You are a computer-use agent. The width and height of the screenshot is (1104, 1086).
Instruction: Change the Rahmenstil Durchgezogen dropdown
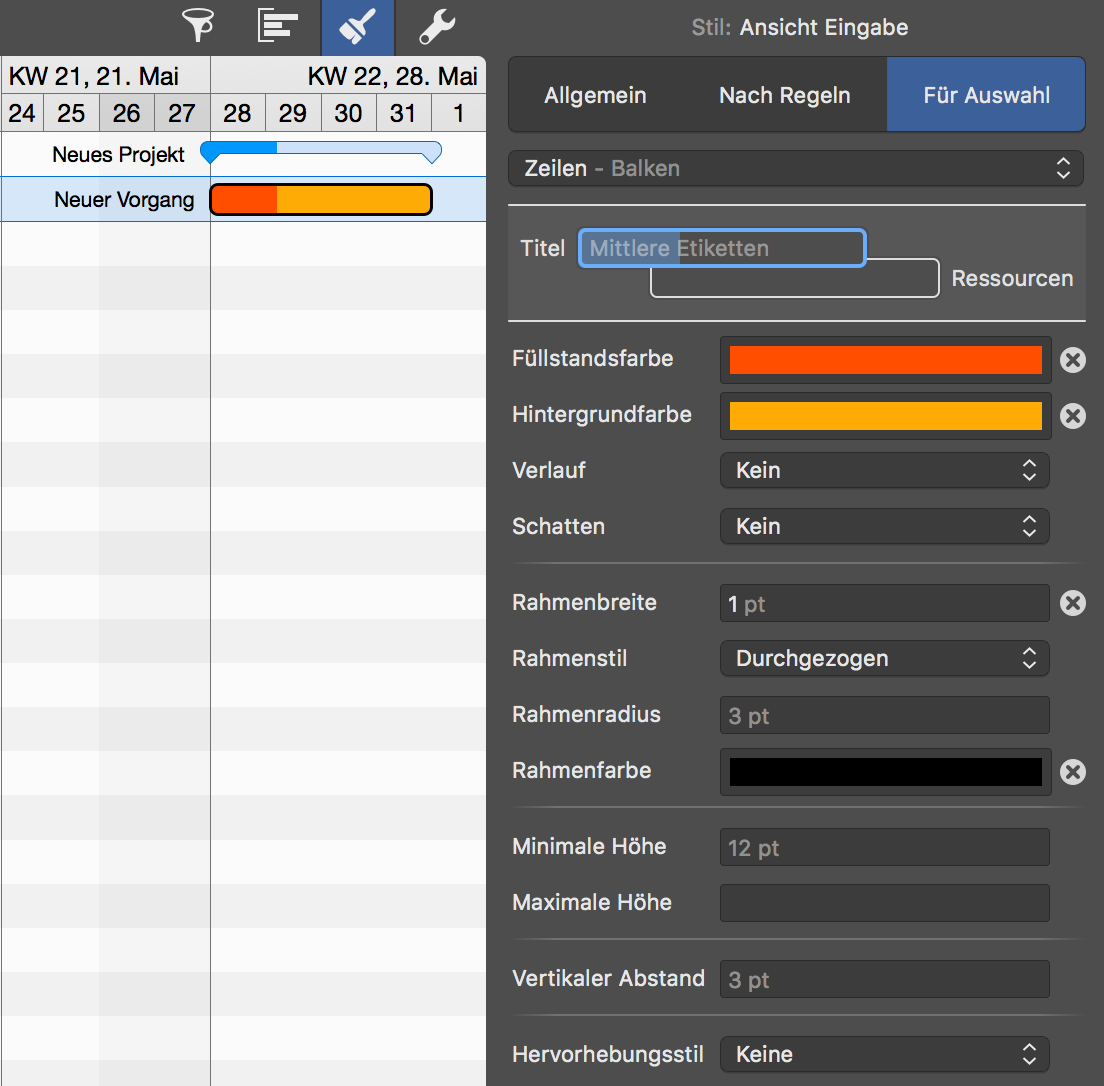point(884,658)
